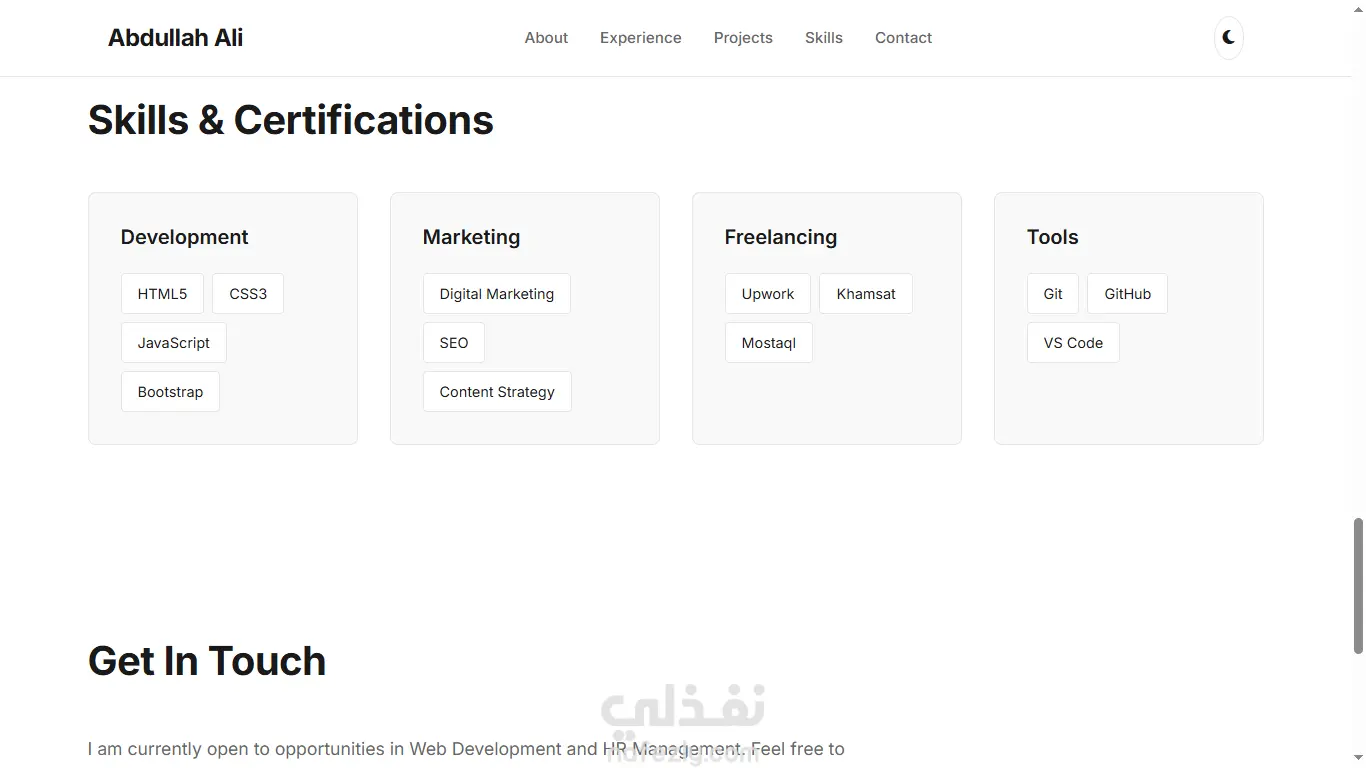Click the Bootstrap skill badge

pos(170,392)
